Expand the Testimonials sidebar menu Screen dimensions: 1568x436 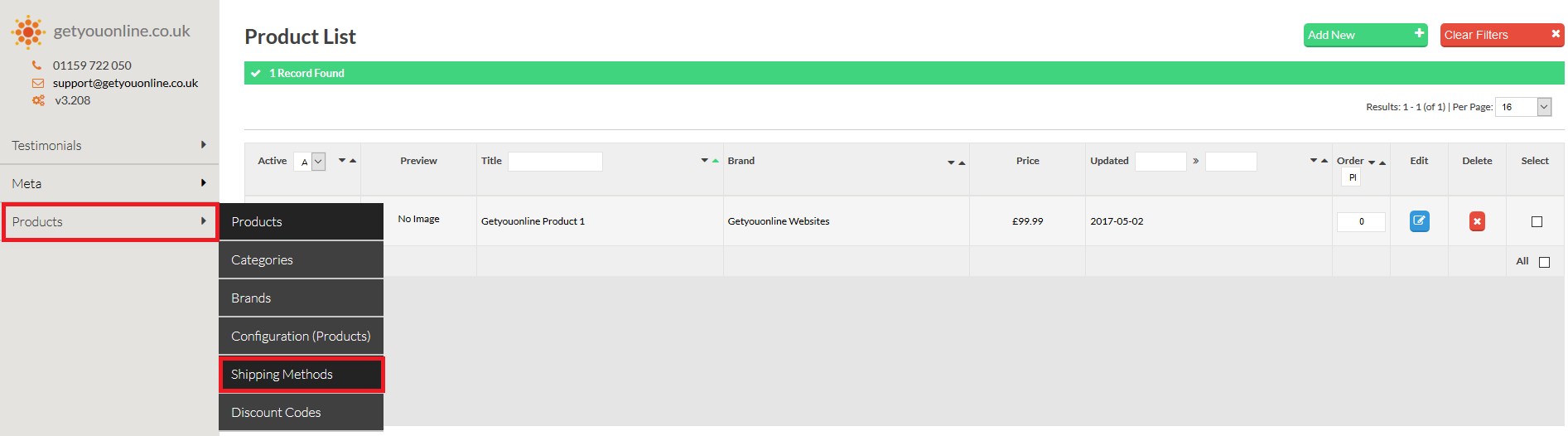point(109,145)
